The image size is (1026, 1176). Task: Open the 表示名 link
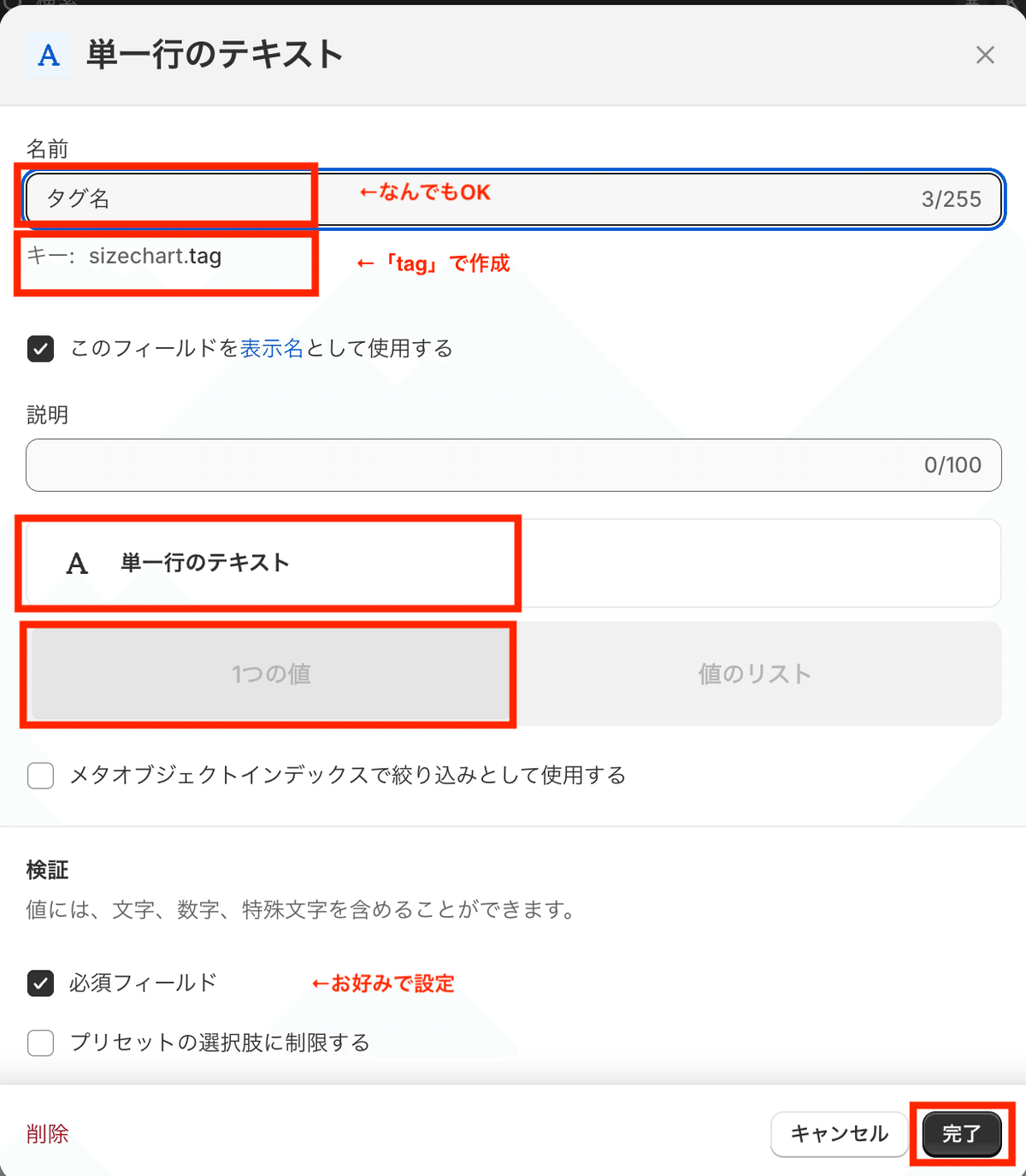[x=272, y=349]
